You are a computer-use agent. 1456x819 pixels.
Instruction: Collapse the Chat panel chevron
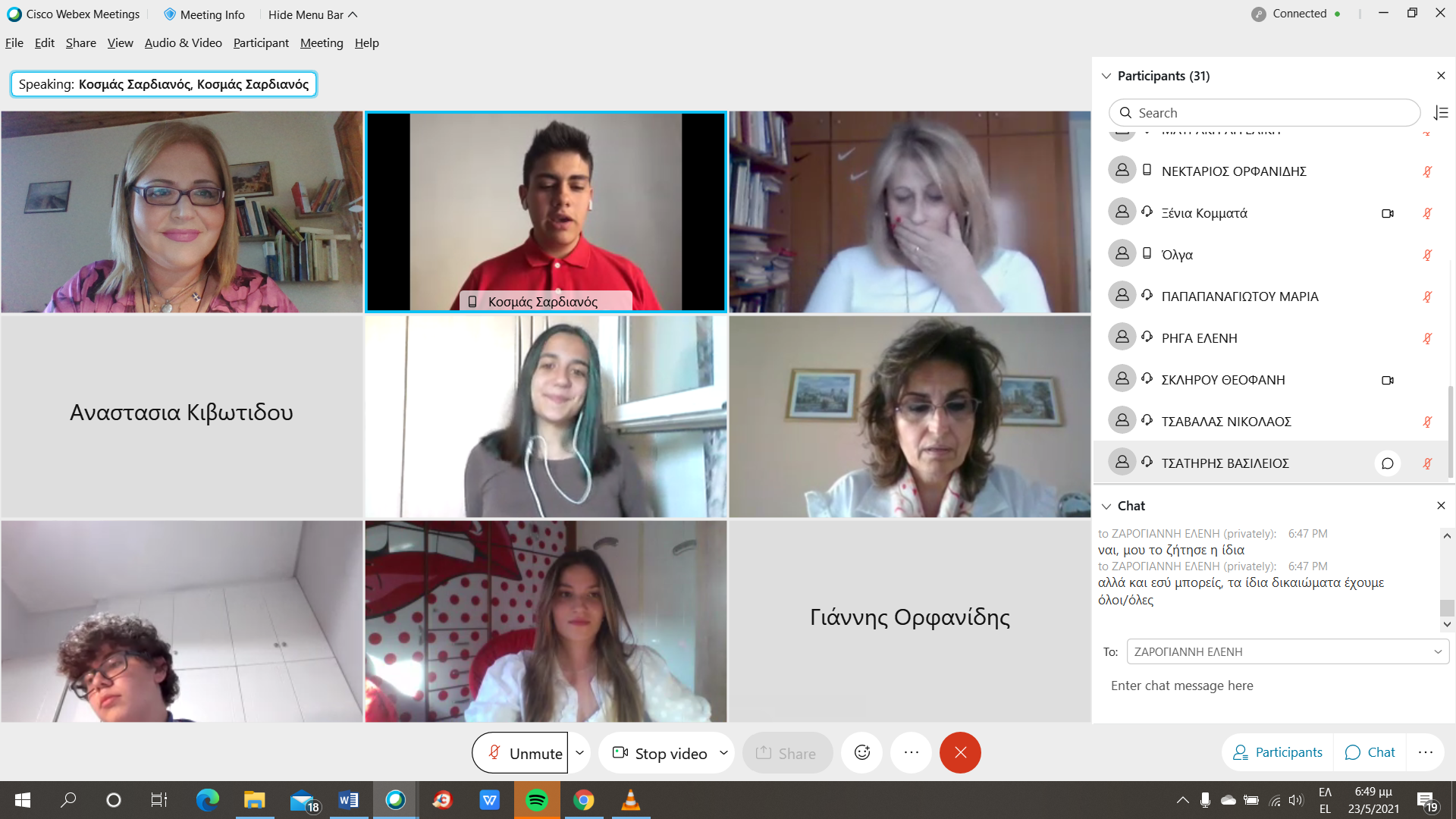(1106, 506)
